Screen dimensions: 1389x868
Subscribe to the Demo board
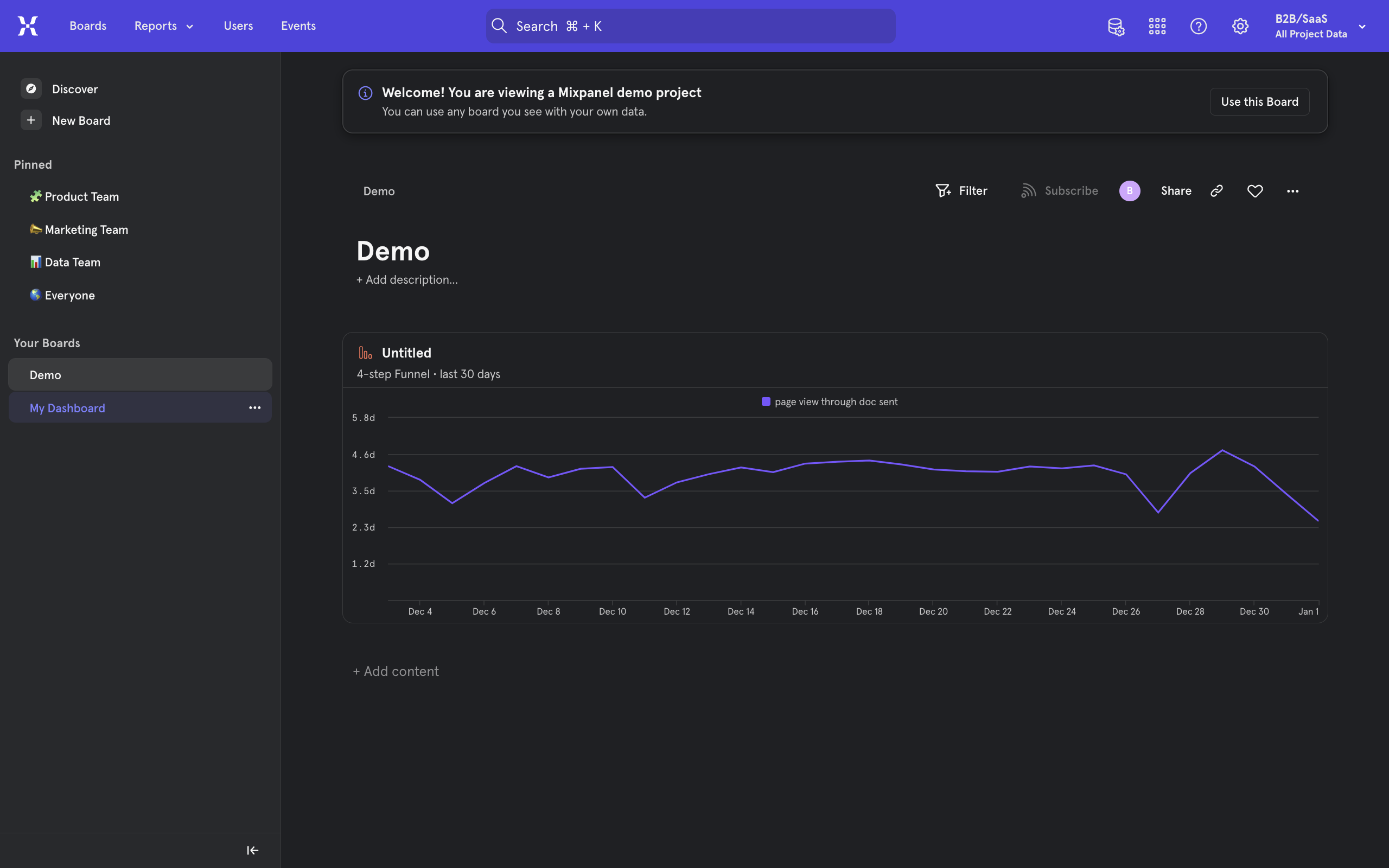click(x=1060, y=191)
